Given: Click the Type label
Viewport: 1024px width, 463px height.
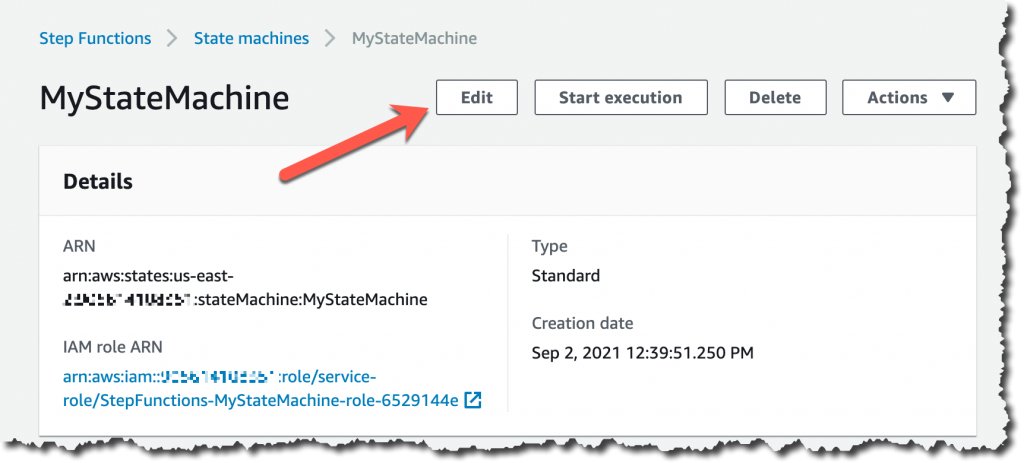Looking at the screenshot, I should (x=549, y=246).
